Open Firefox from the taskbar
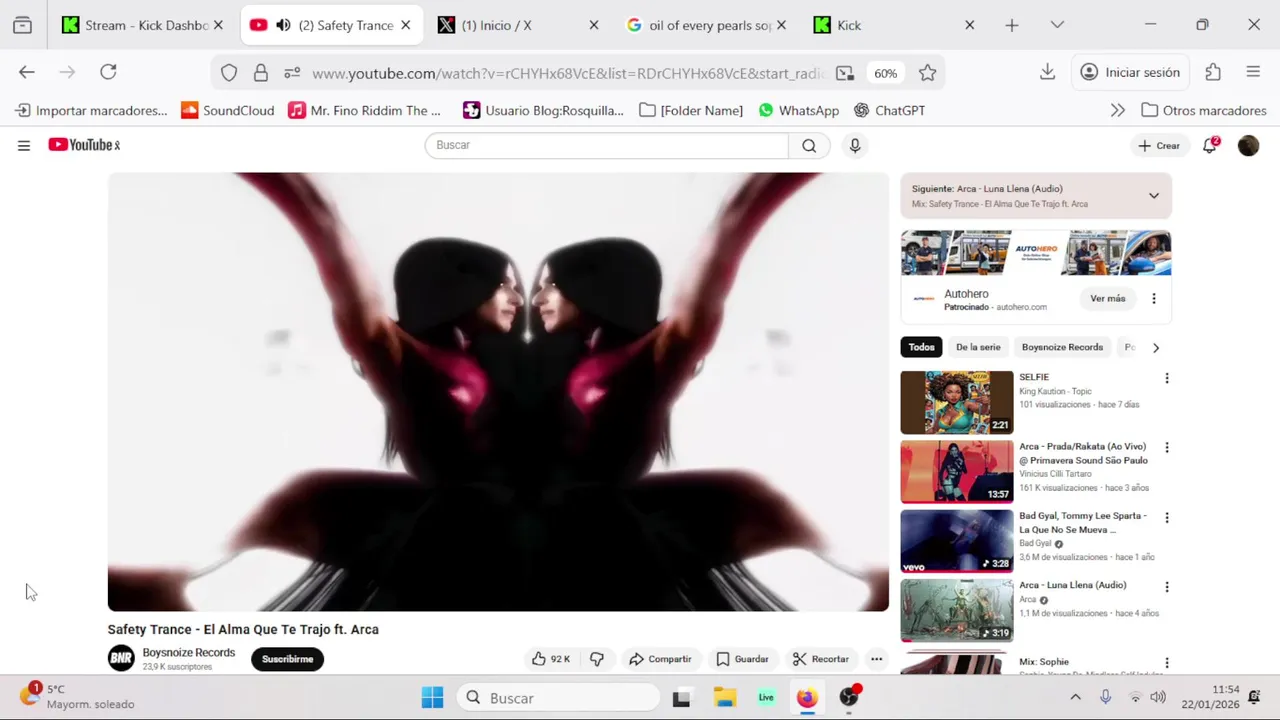Screen dimensions: 1280x720 click(x=806, y=698)
